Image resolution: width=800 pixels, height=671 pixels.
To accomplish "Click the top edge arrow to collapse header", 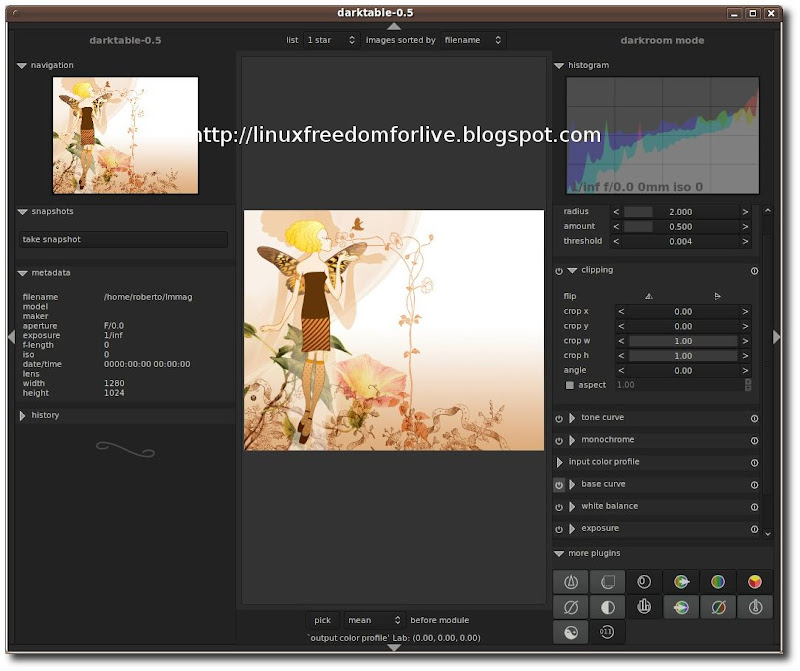I will click(x=394, y=27).
